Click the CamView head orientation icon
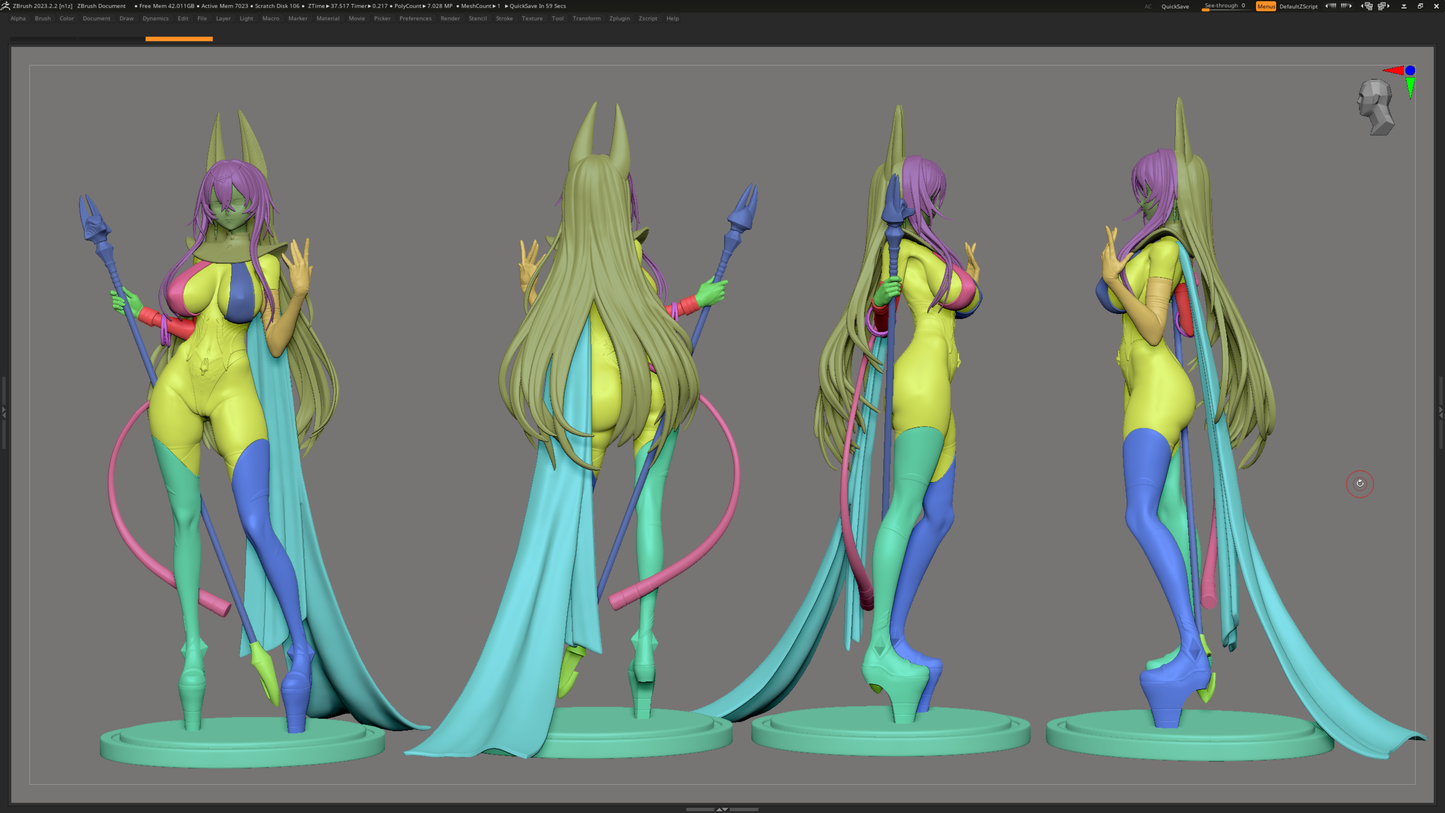 coord(1376,107)
